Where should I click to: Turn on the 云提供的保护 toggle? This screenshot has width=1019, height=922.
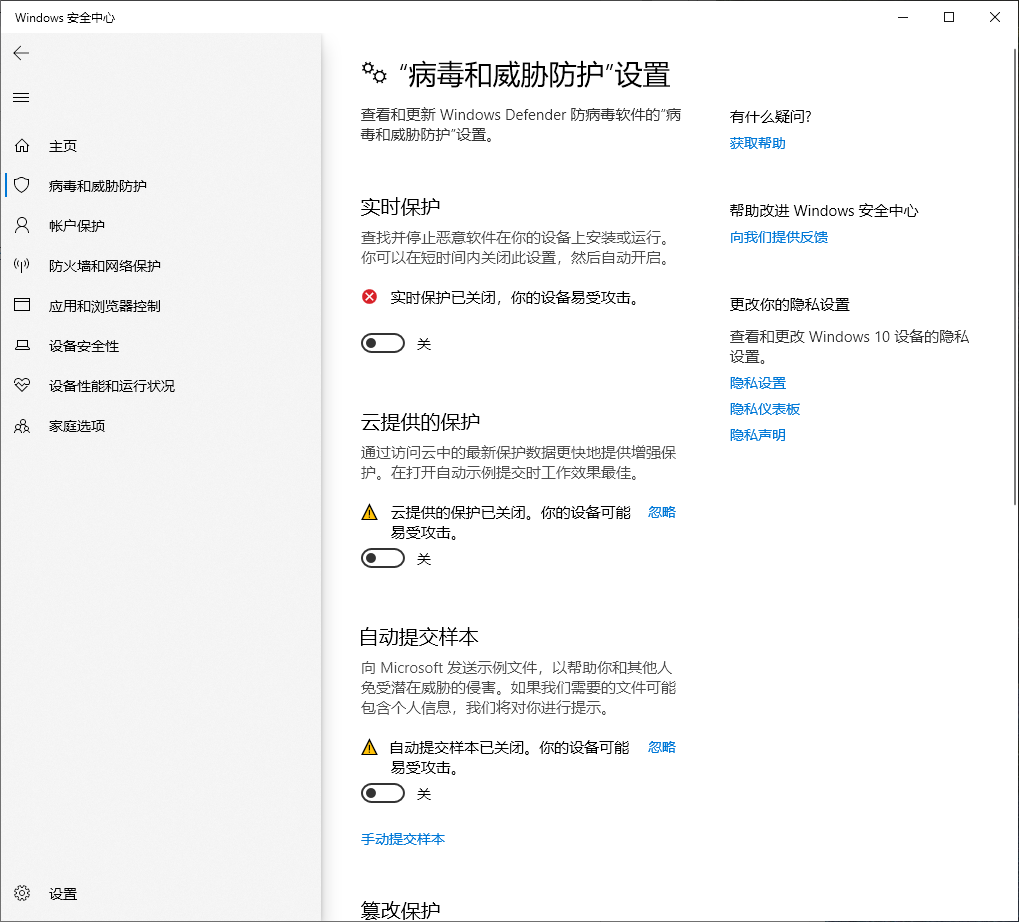(383, 558)
